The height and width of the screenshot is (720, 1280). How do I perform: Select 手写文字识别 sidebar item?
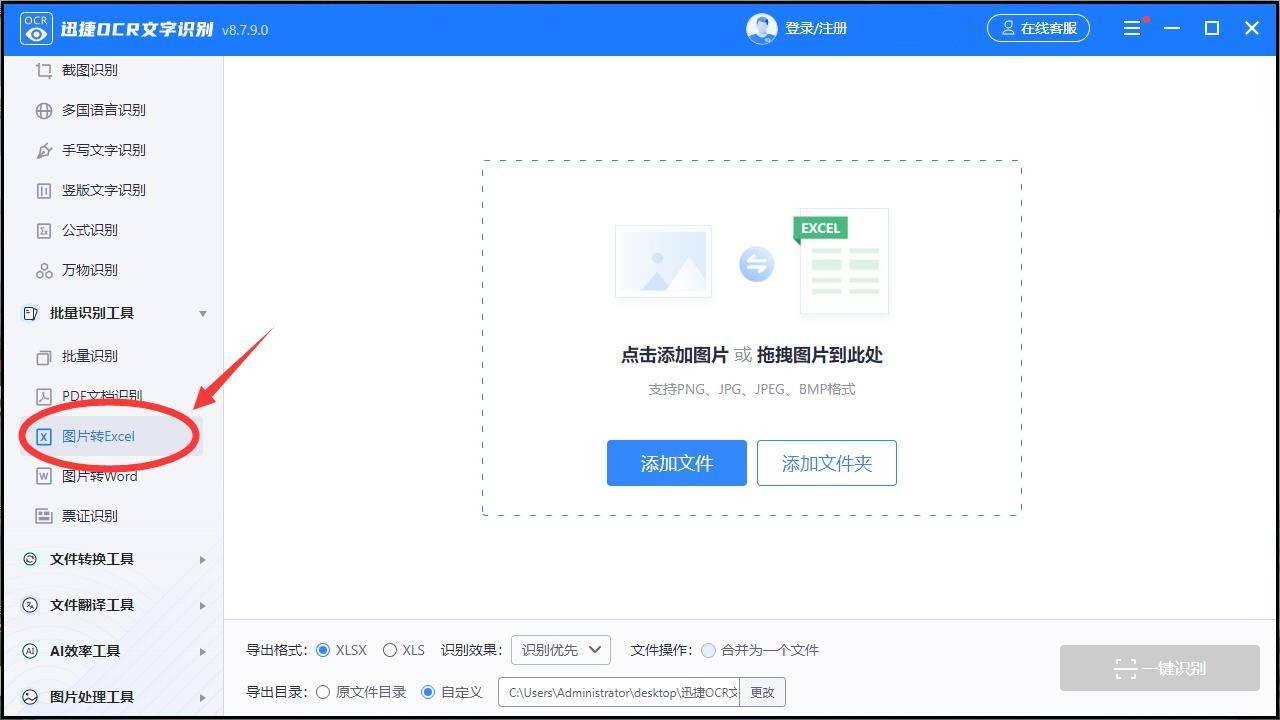[x=104, y=150]
